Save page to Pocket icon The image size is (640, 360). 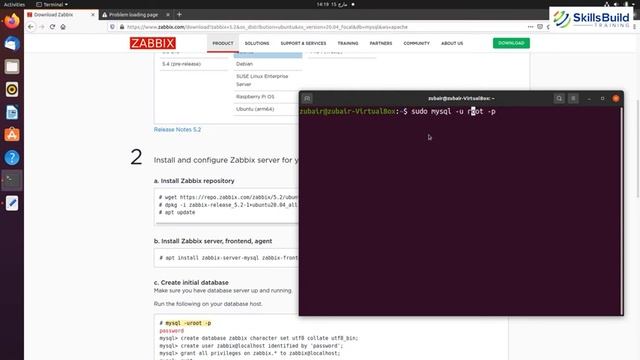click(x=540, y=27)
